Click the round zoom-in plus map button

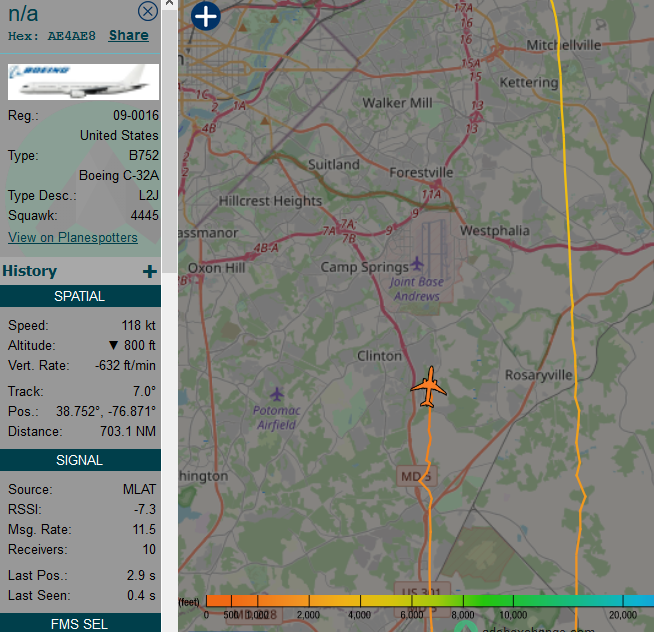(206, 16)
